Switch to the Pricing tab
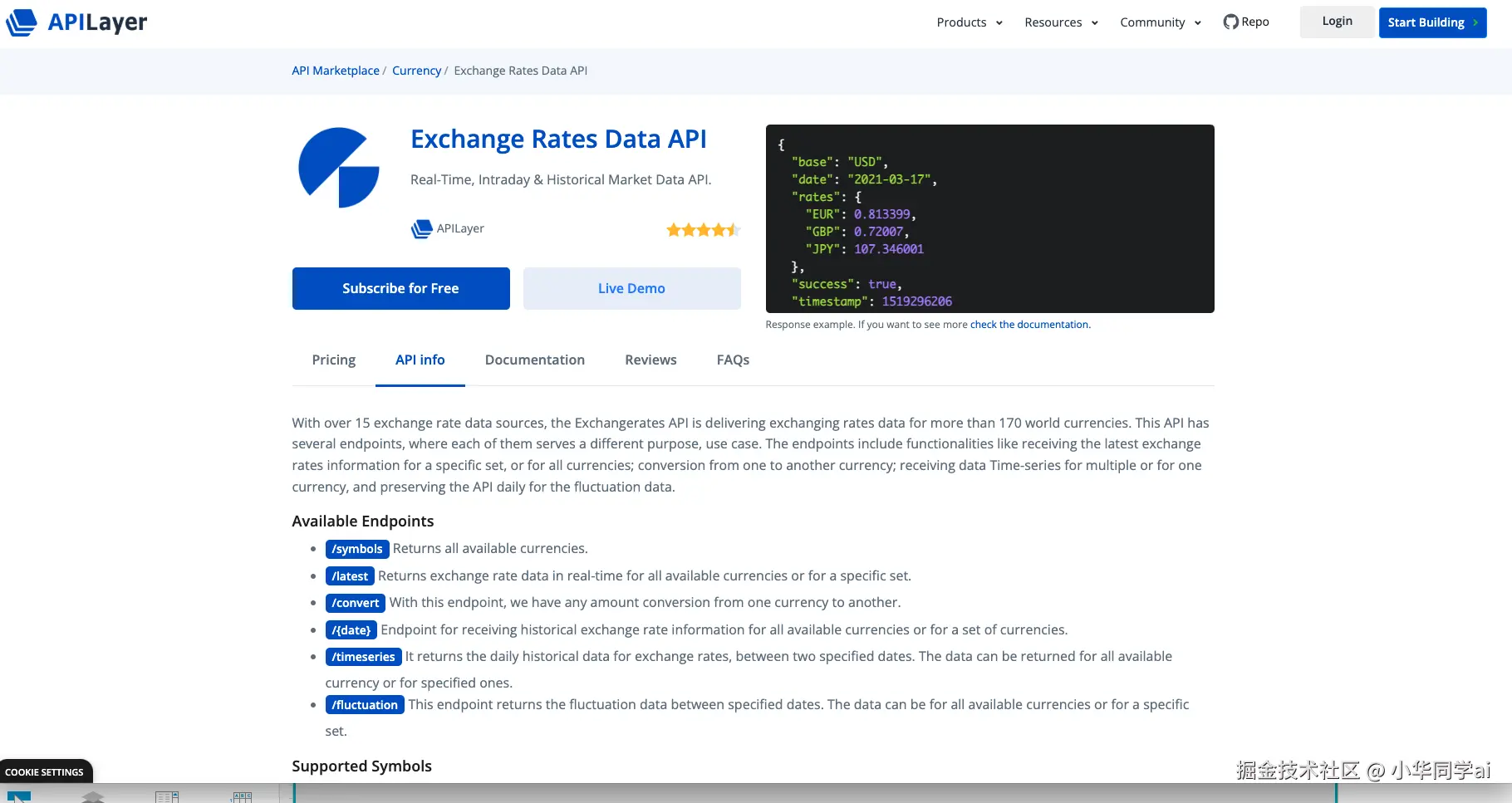Image resolution: width=1512 pixels, height=803 pixels. (334, 360)
